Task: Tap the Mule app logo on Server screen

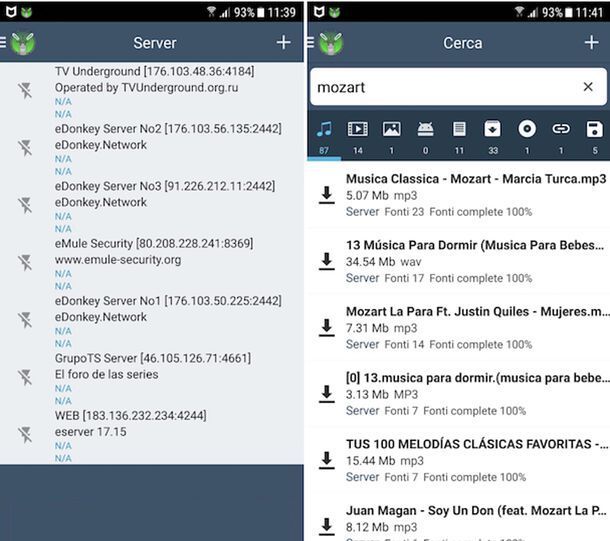Action: tap(23, 43)
